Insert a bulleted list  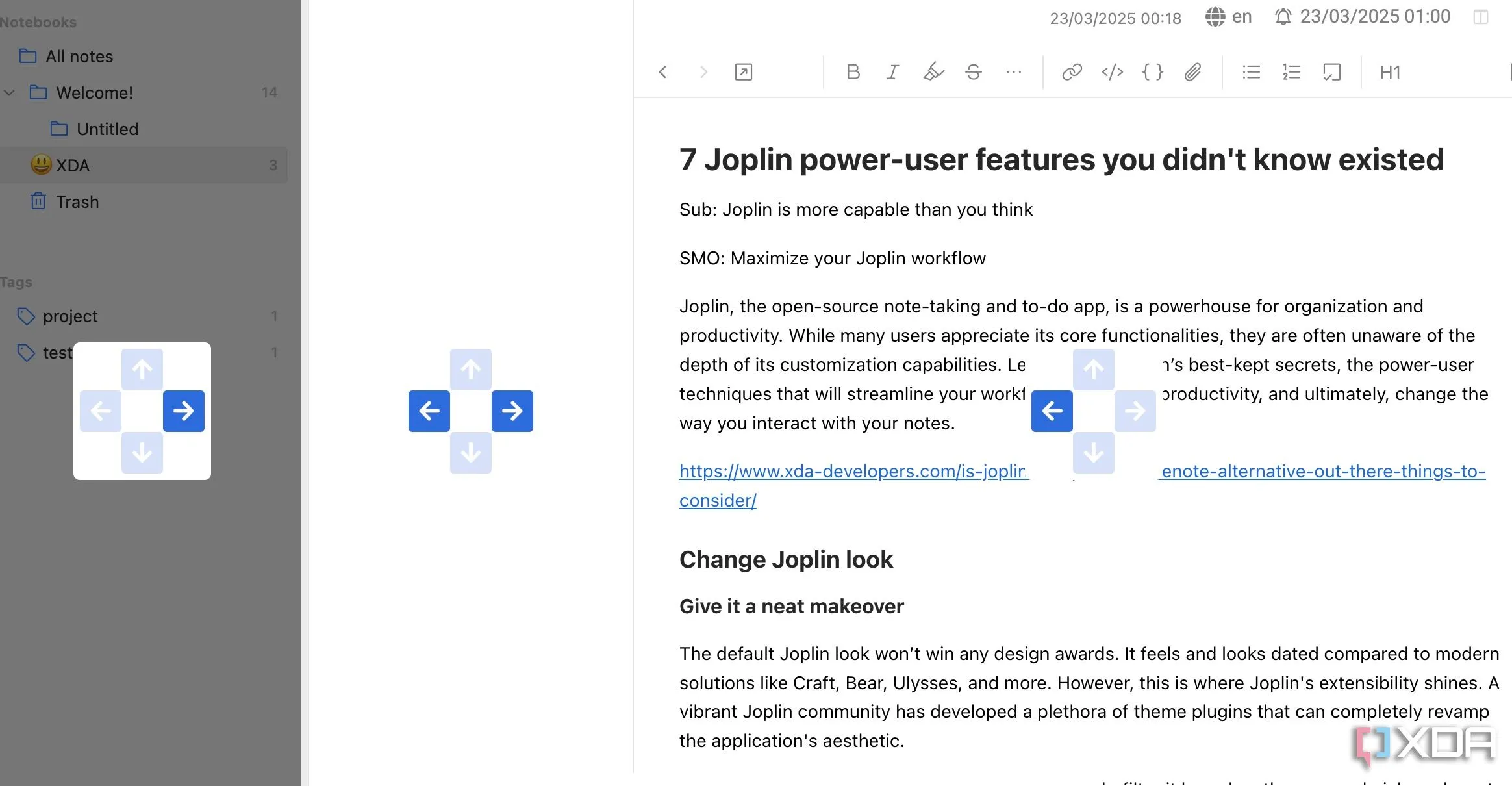pos(1251,72)
